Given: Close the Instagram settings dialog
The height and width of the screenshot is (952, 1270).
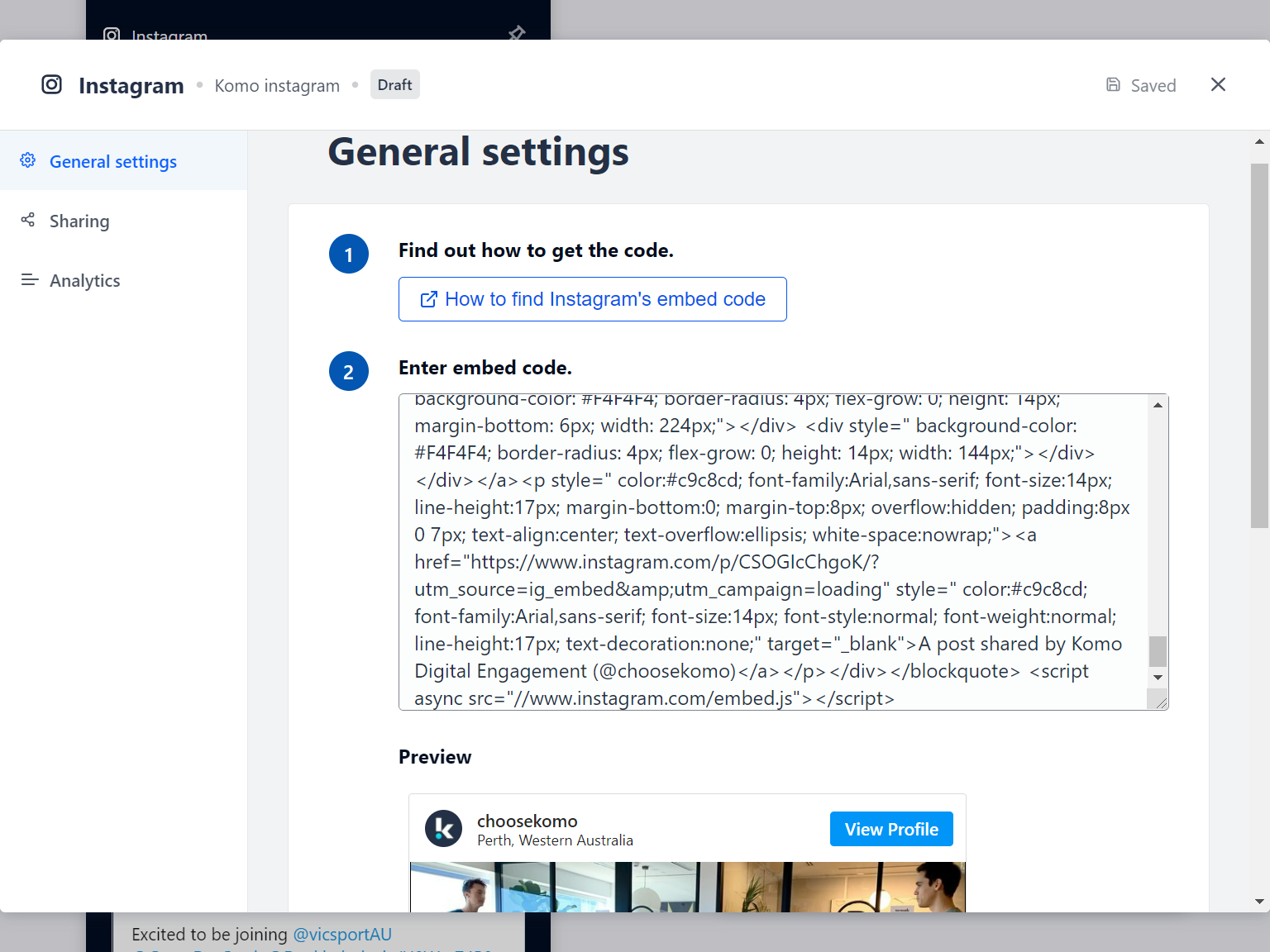Looking at the screenshot, I should point(1218,84).
